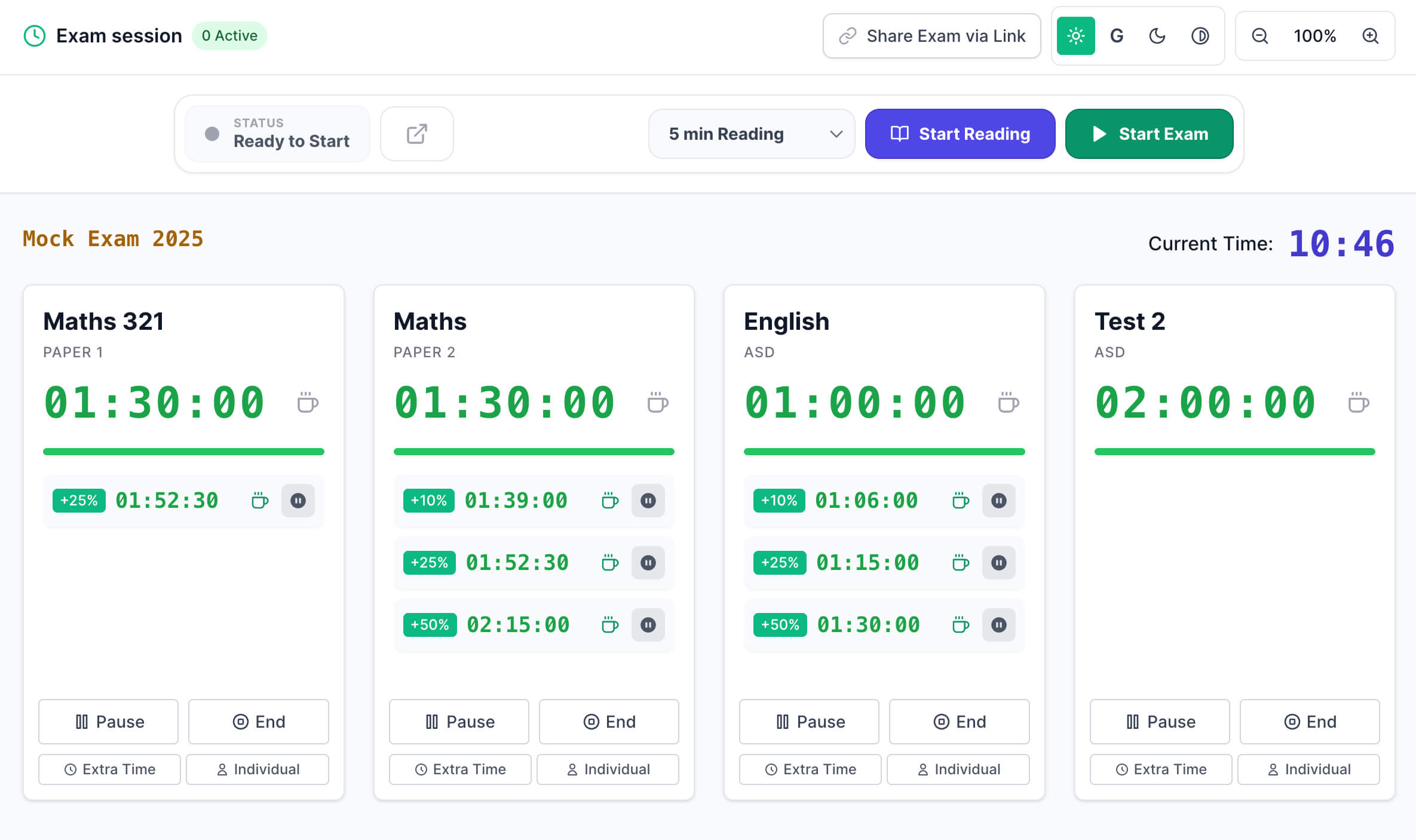This screenshot has width=1416, height=840.
Task: Enable light mode with the sun toggle
Action: tap(1075, 36)
